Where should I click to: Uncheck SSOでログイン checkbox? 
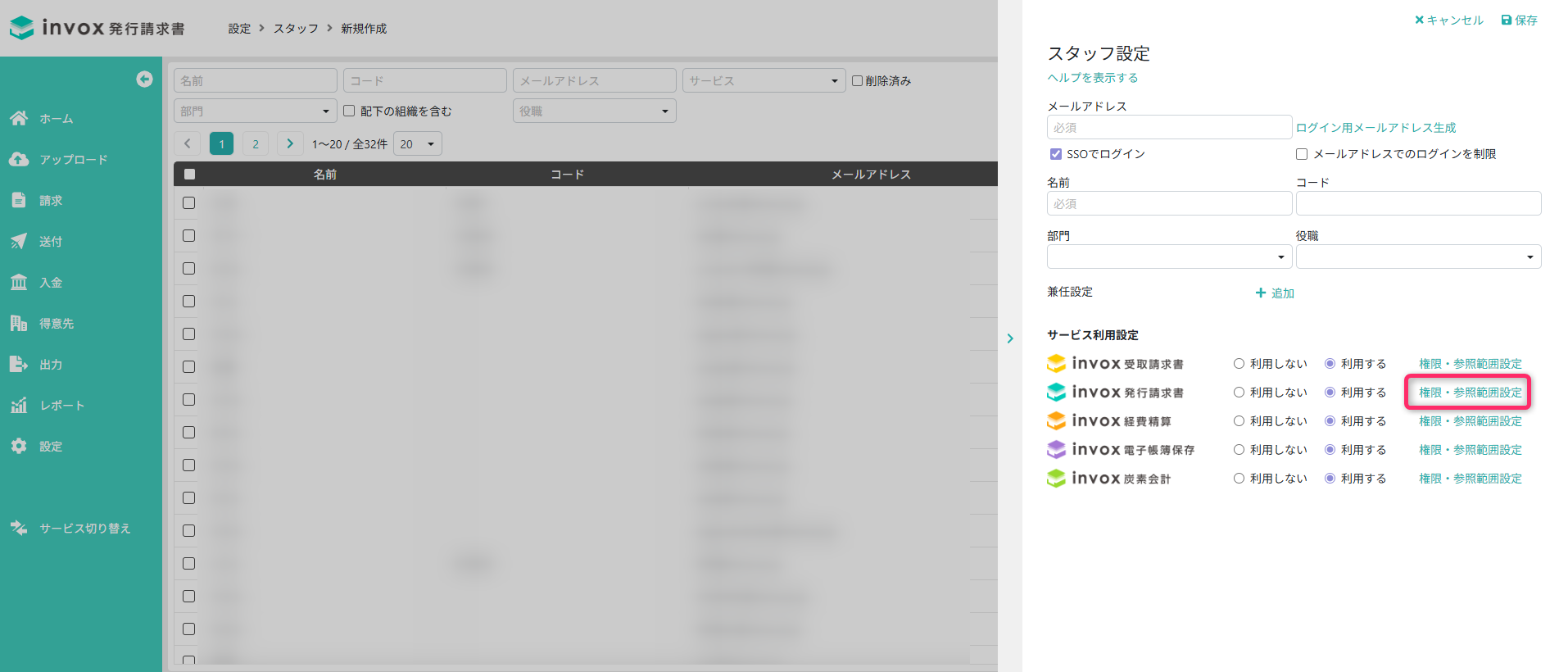(1056, 154)
